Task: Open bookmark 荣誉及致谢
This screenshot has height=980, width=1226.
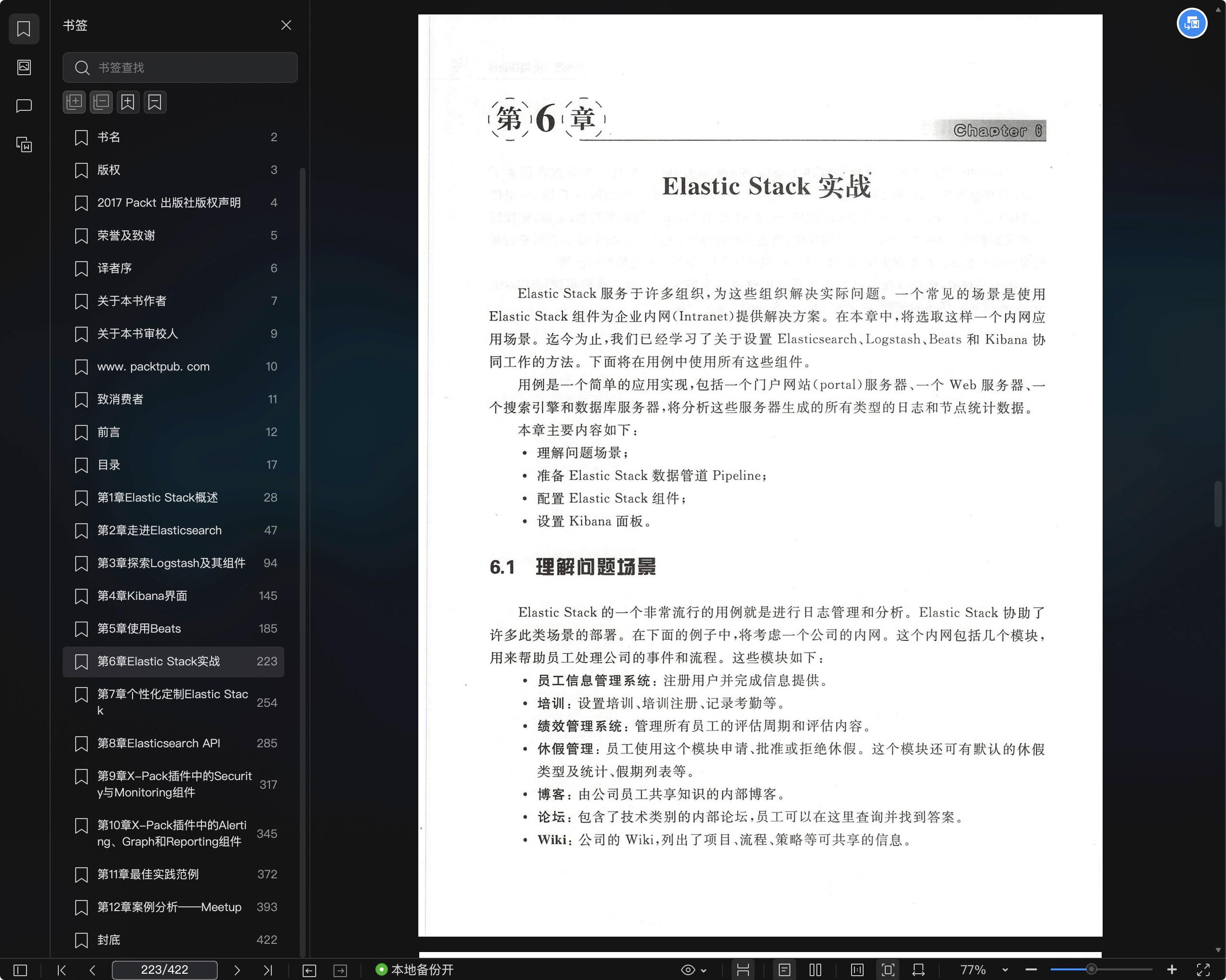Action: click(173, 235)
